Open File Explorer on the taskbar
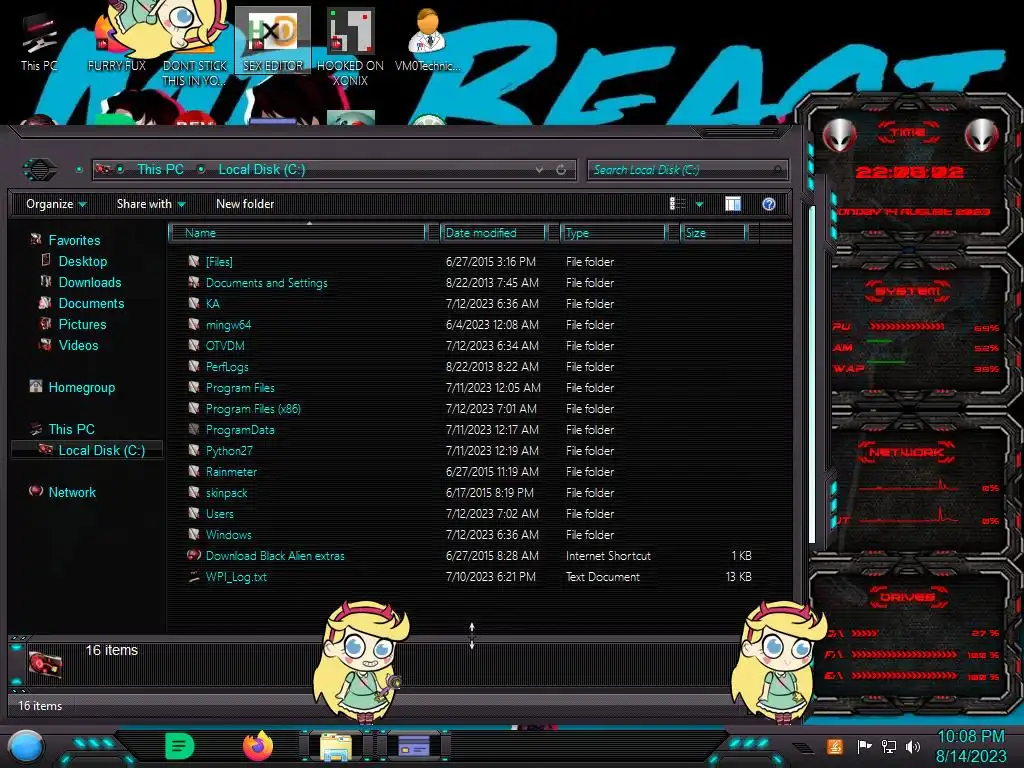Viewport: 1024px width, 768px height. pos(336,746)
